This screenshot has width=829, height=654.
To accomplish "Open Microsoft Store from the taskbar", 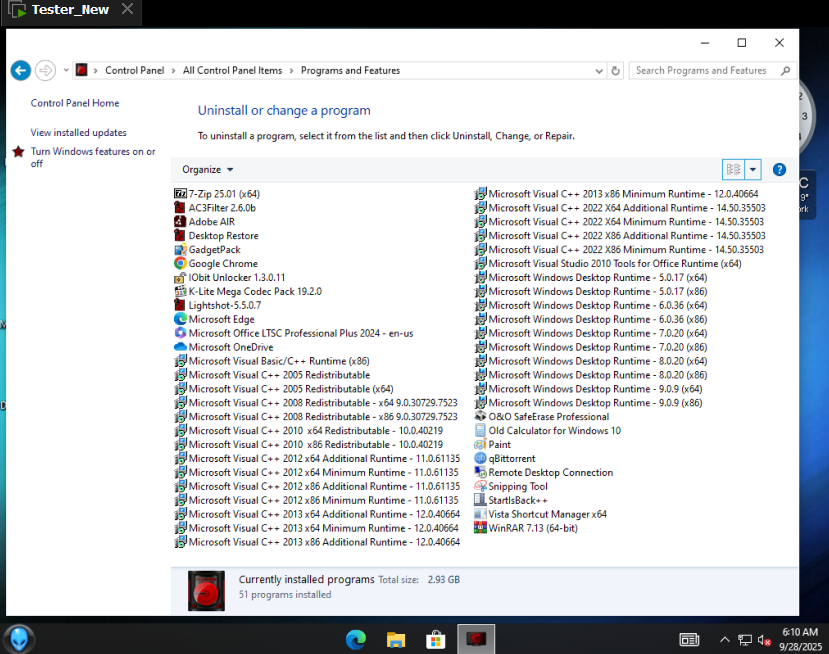I will [x=436, y=640].
